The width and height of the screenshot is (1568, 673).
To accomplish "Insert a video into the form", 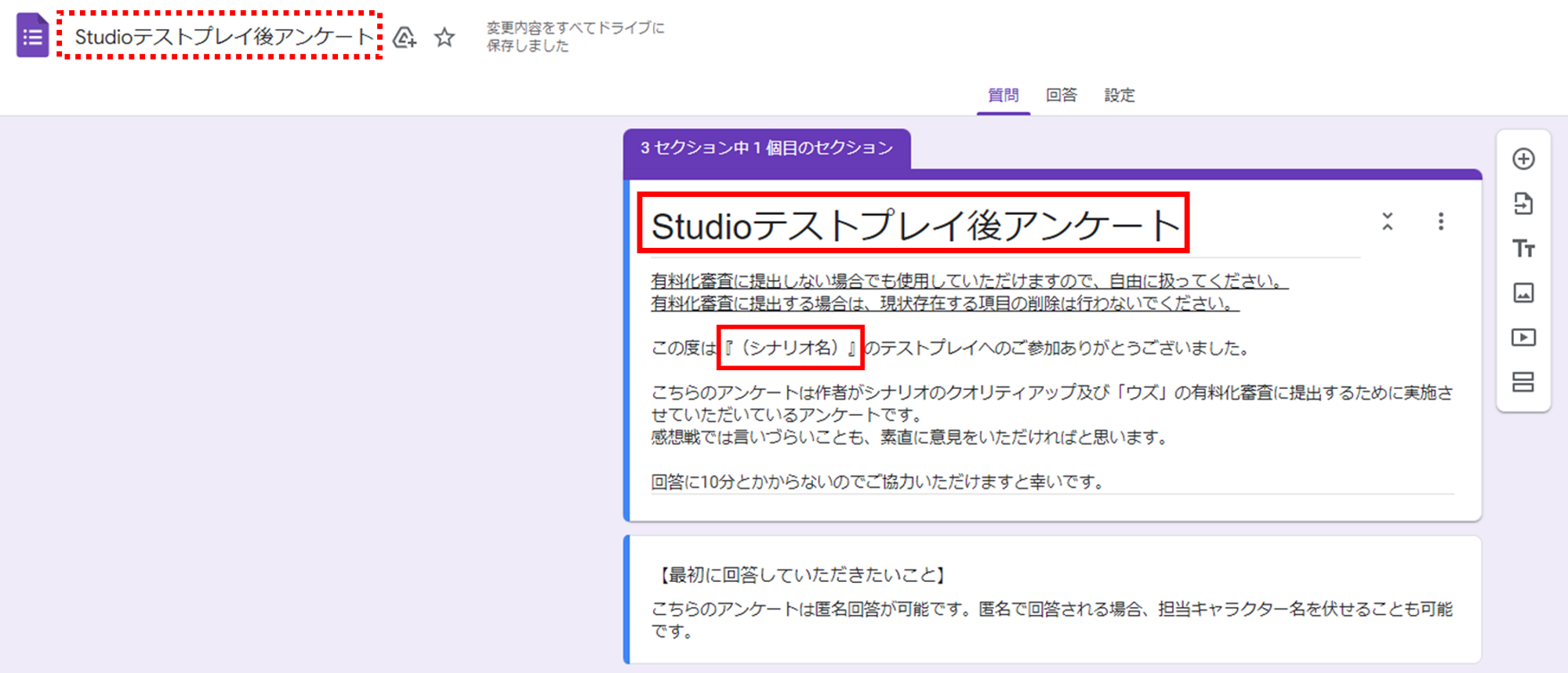I will (x=1523, y=337).
